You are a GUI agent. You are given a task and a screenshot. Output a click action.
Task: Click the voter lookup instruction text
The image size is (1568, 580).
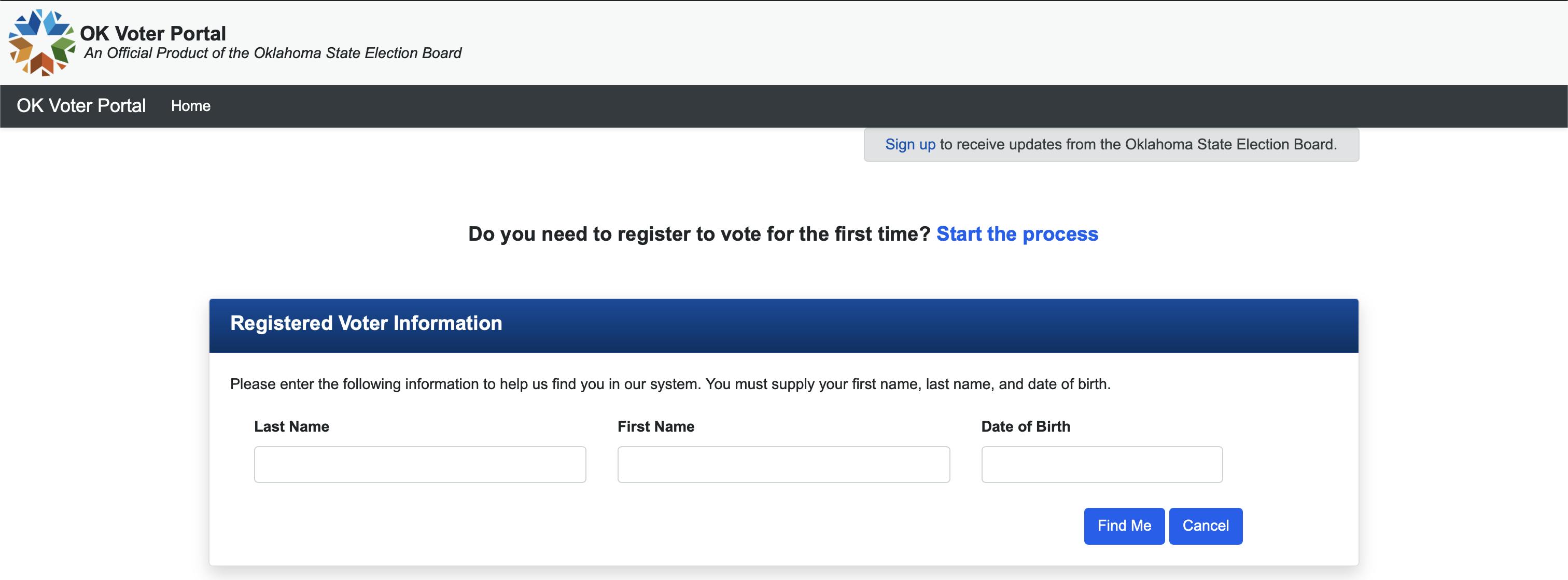[x=669, y=384]
